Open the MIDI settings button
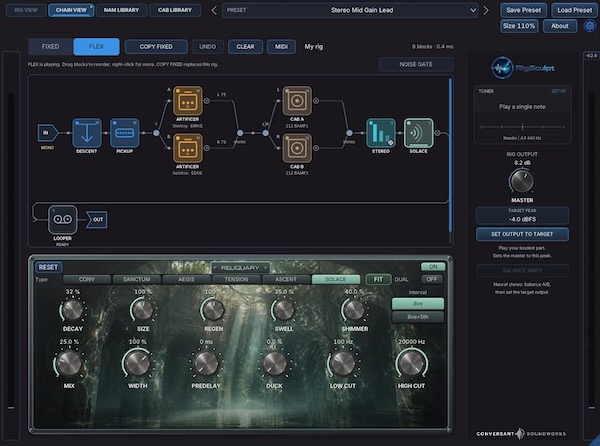 click(281, 47)
